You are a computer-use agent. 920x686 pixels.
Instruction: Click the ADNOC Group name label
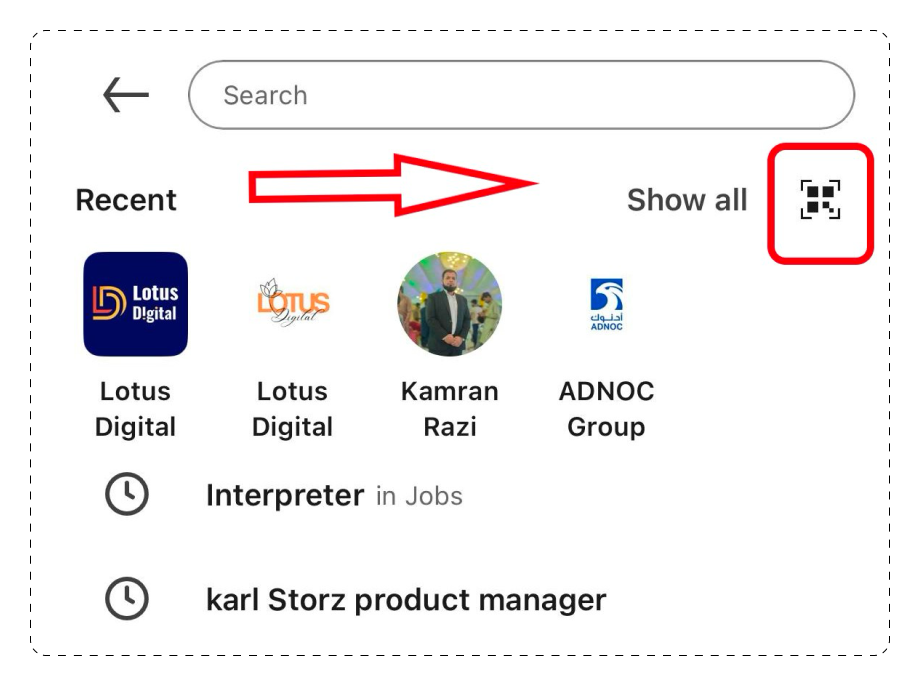coord(607,408)
